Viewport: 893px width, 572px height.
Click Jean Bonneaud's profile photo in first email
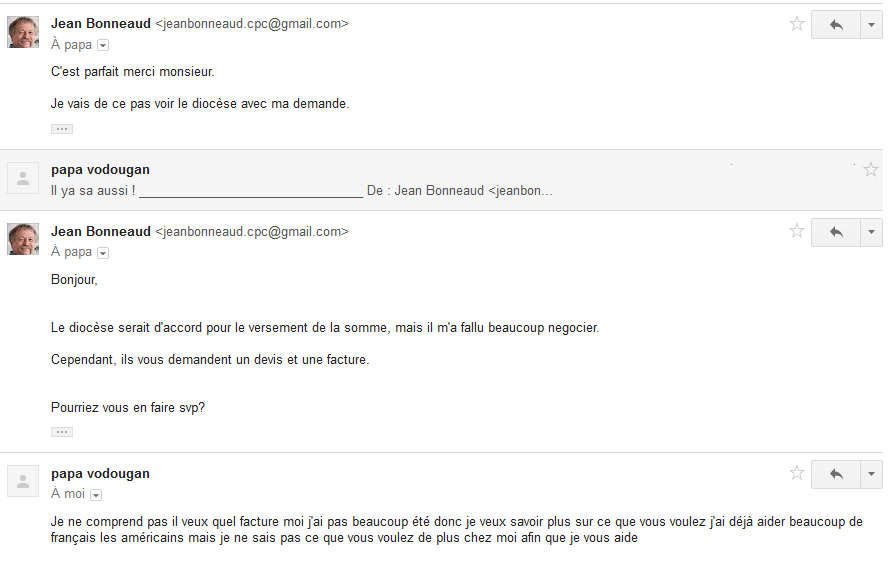coord(23,32)
